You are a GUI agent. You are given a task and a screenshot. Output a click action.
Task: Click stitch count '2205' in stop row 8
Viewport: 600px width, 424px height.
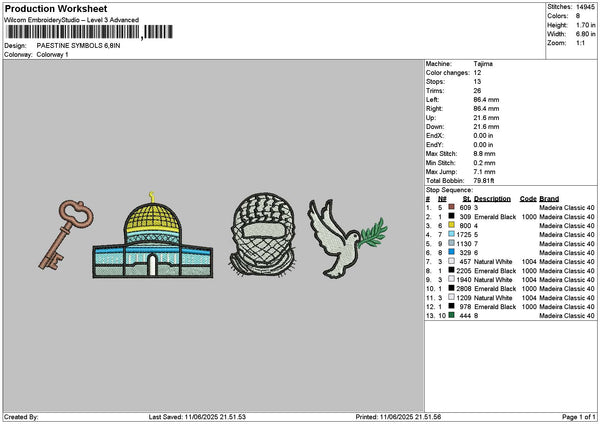464,271
